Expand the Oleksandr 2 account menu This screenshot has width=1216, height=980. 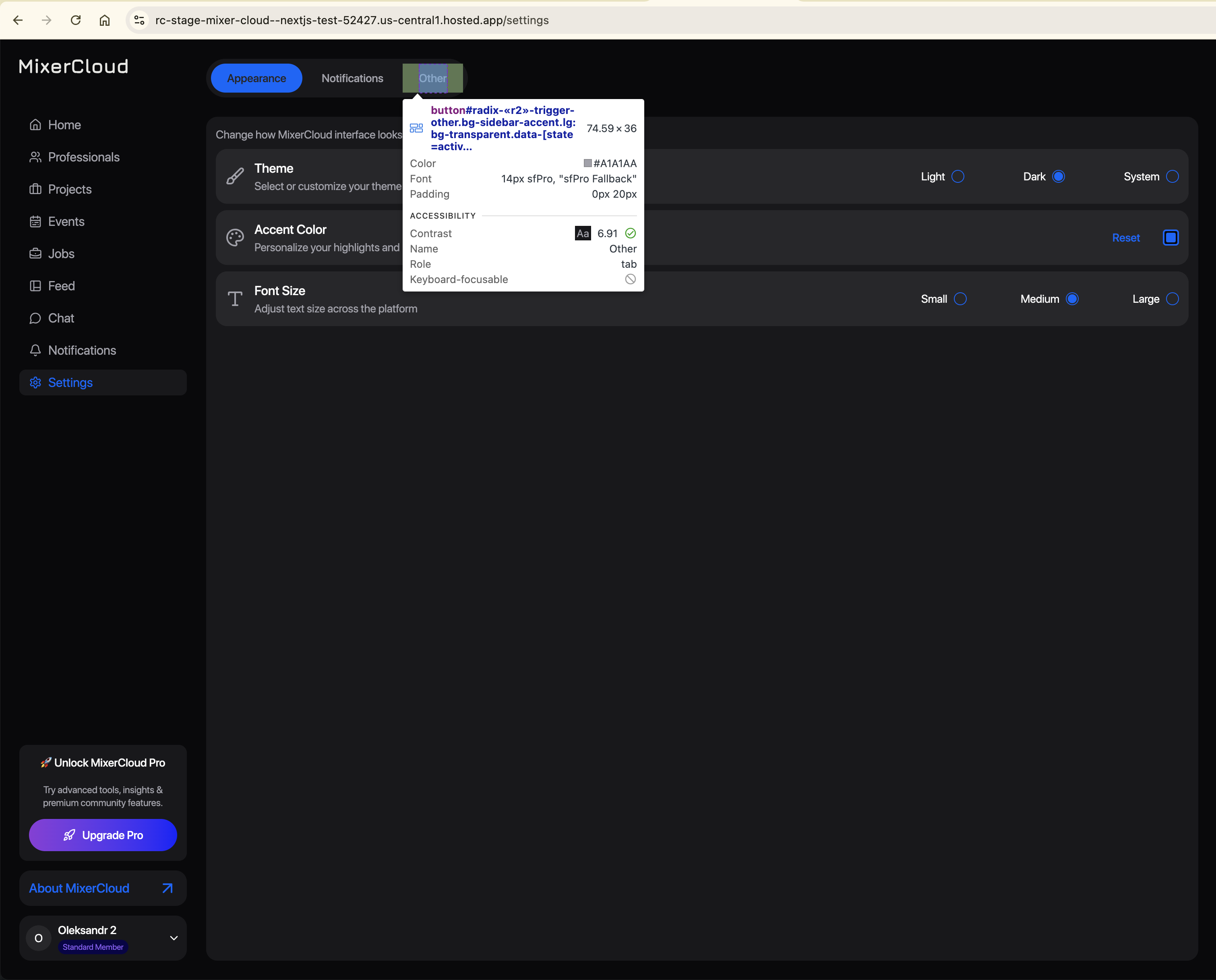coord(173,938)
